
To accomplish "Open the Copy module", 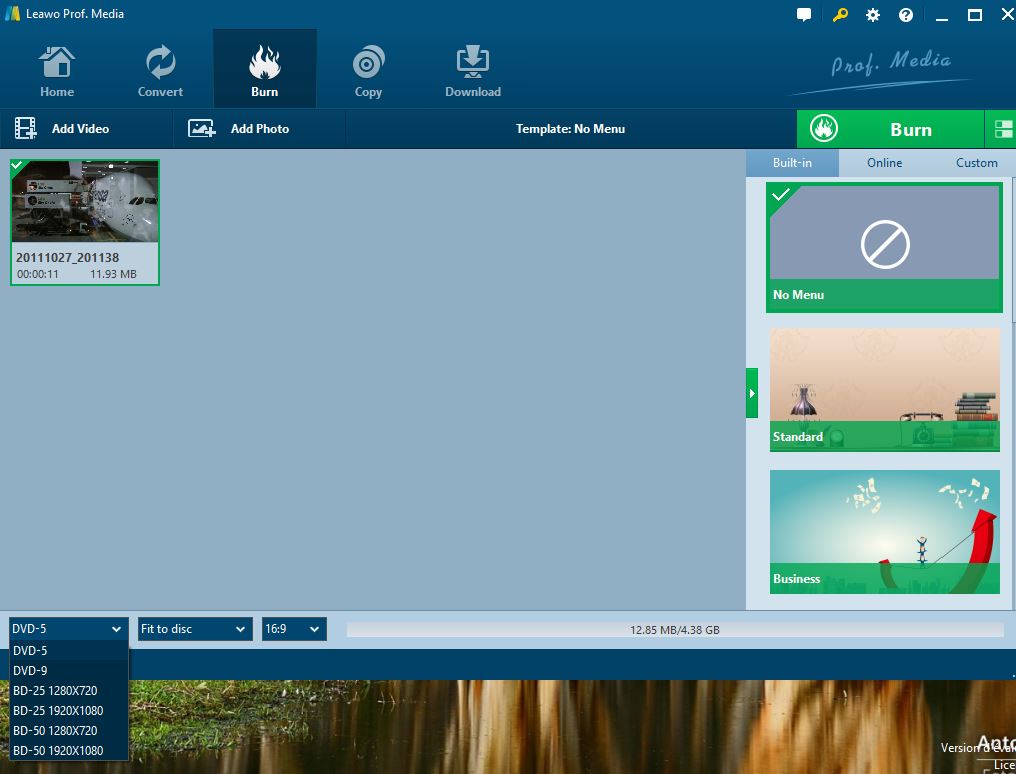I will pyautogui.click(x=368, y=71).
